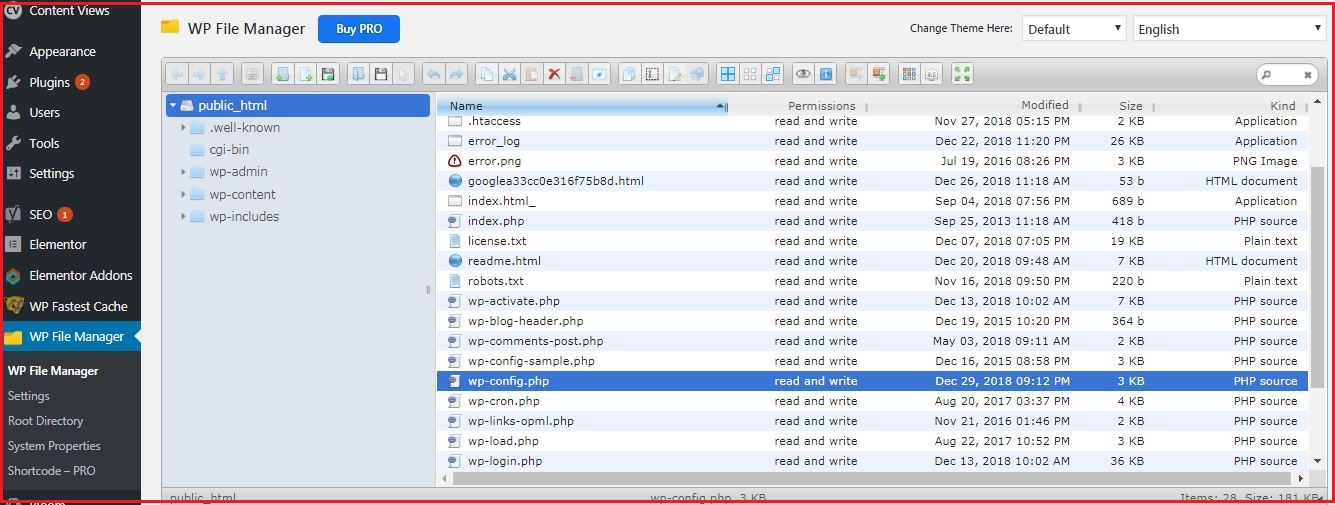Click the Buy PRO button
The width and height of the screenshot is (1335, 505).
click(359, 29)
